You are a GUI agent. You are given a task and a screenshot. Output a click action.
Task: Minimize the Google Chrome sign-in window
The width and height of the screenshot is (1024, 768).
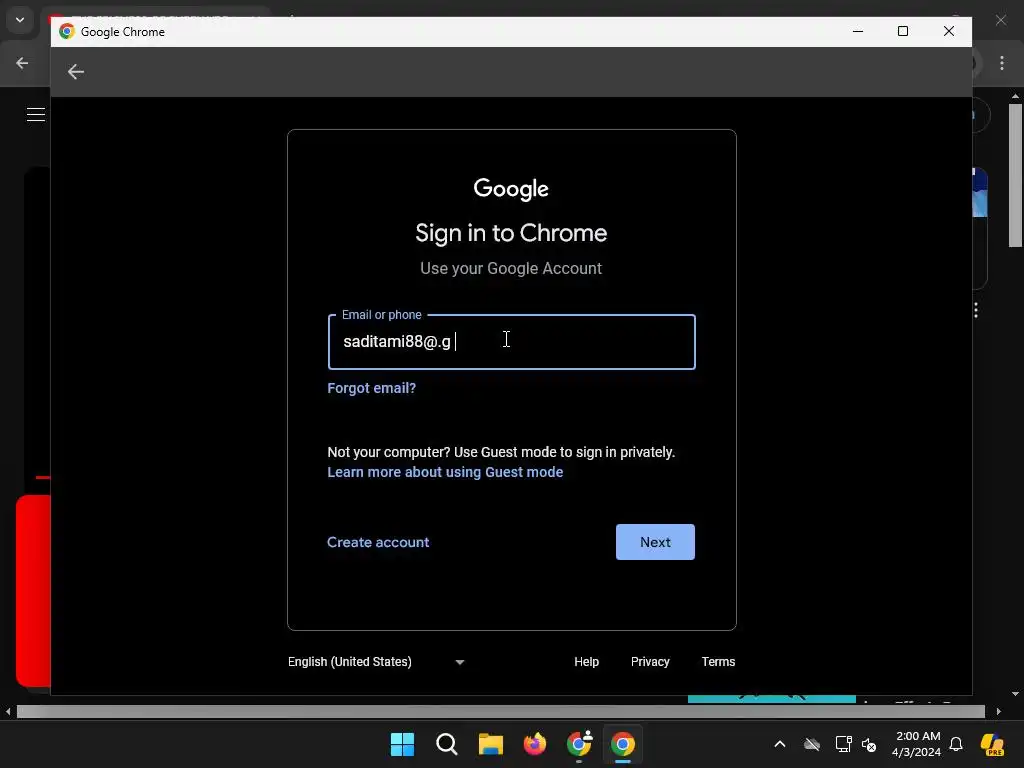pos(858,31)
